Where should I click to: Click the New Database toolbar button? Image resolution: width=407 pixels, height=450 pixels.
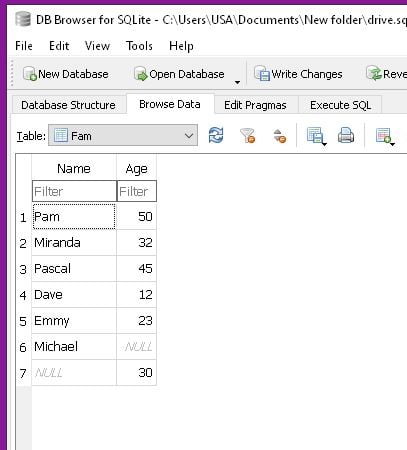tap(66, 74)
